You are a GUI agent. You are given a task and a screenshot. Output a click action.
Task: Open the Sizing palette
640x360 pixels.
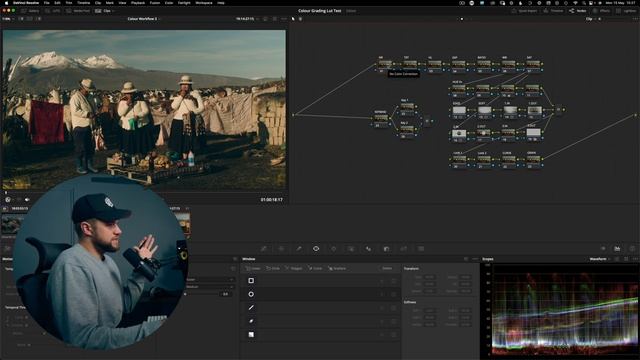[x=404, y=249]
